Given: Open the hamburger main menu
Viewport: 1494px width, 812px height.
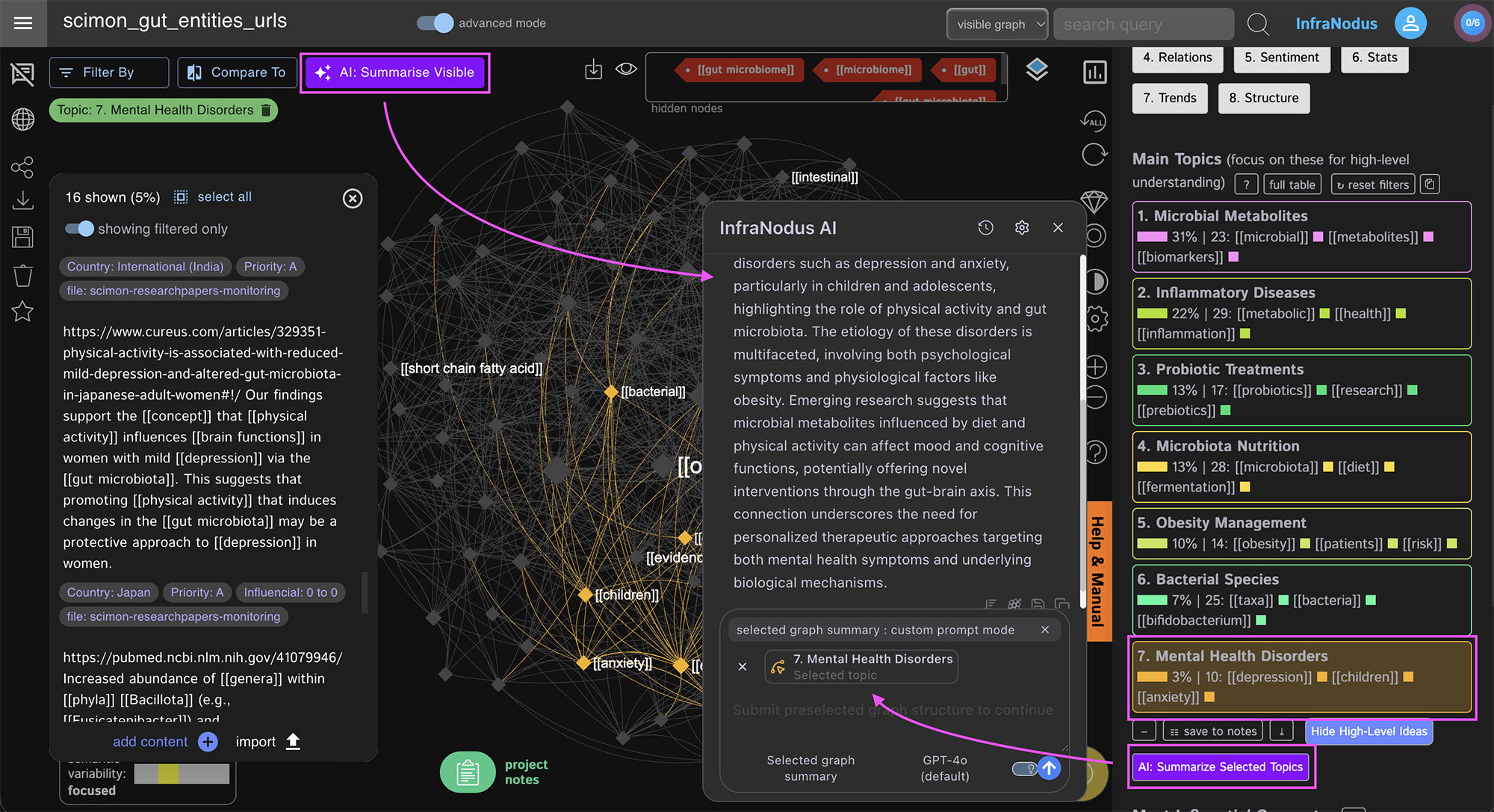Looking at the screenshot, I should click(23, 23).
